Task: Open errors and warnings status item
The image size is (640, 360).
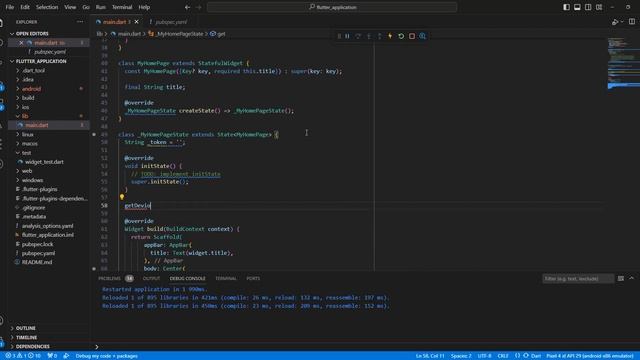Action: click(23, 356)
